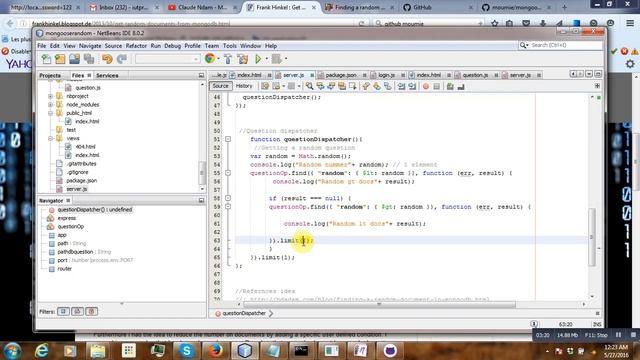Screen dimensions: 640x360
Task: Click the Save All toolbar icon
Action: (x=89, y=59)
